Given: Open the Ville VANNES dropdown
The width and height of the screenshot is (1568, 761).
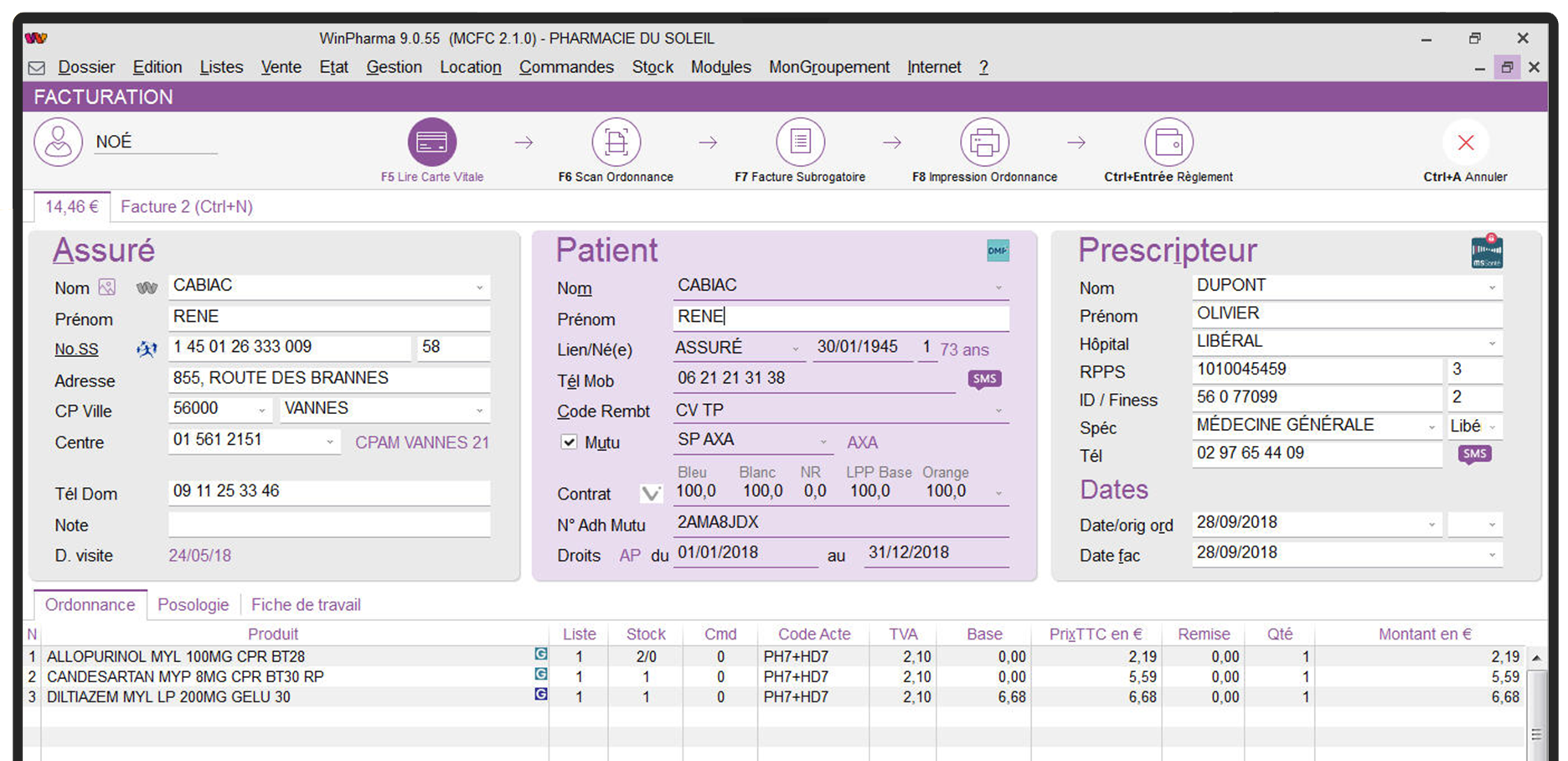Looking at the screenshot, I should [x=480, y=410].
